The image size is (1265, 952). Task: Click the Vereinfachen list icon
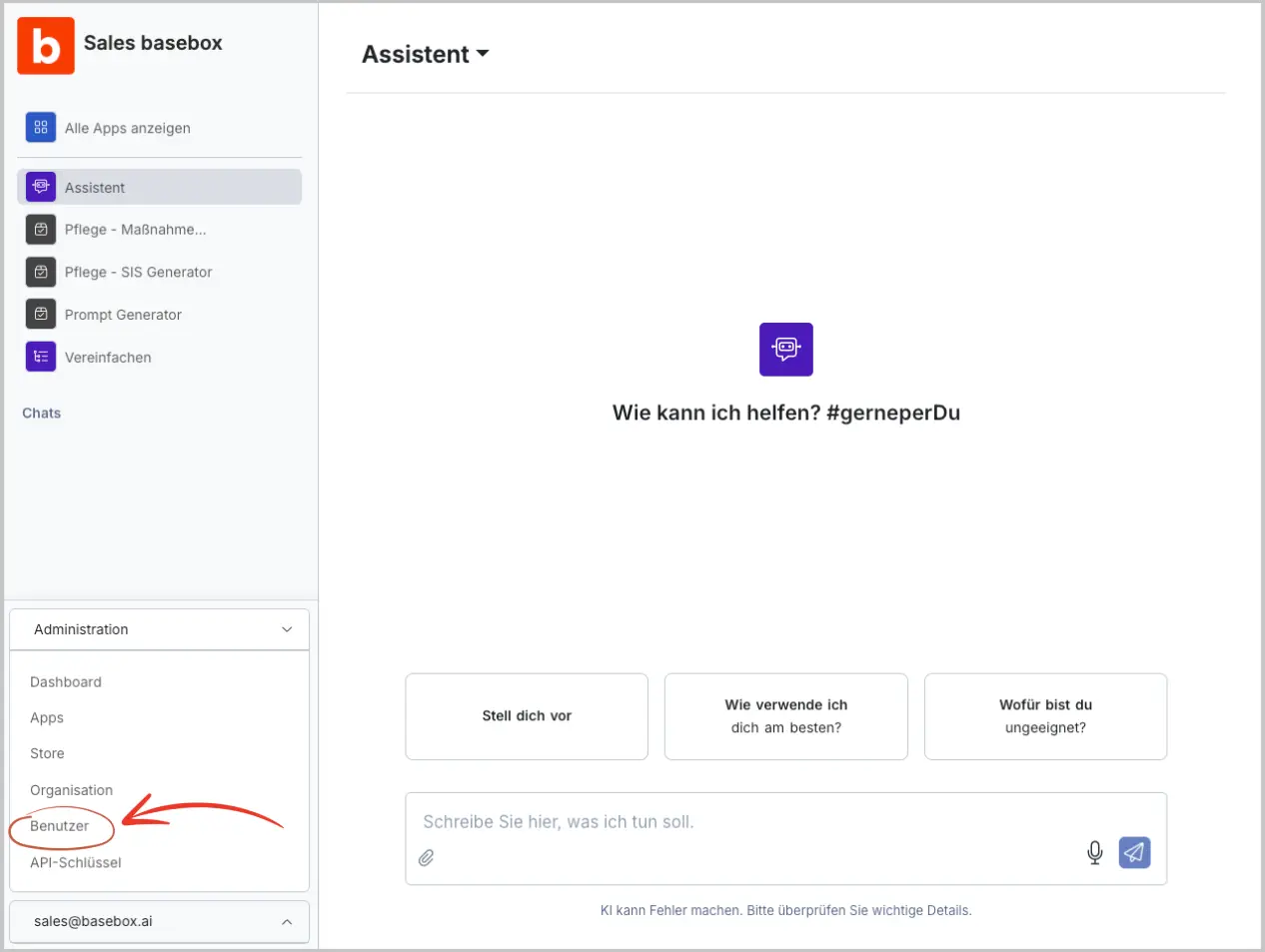[x=41, y=357]
